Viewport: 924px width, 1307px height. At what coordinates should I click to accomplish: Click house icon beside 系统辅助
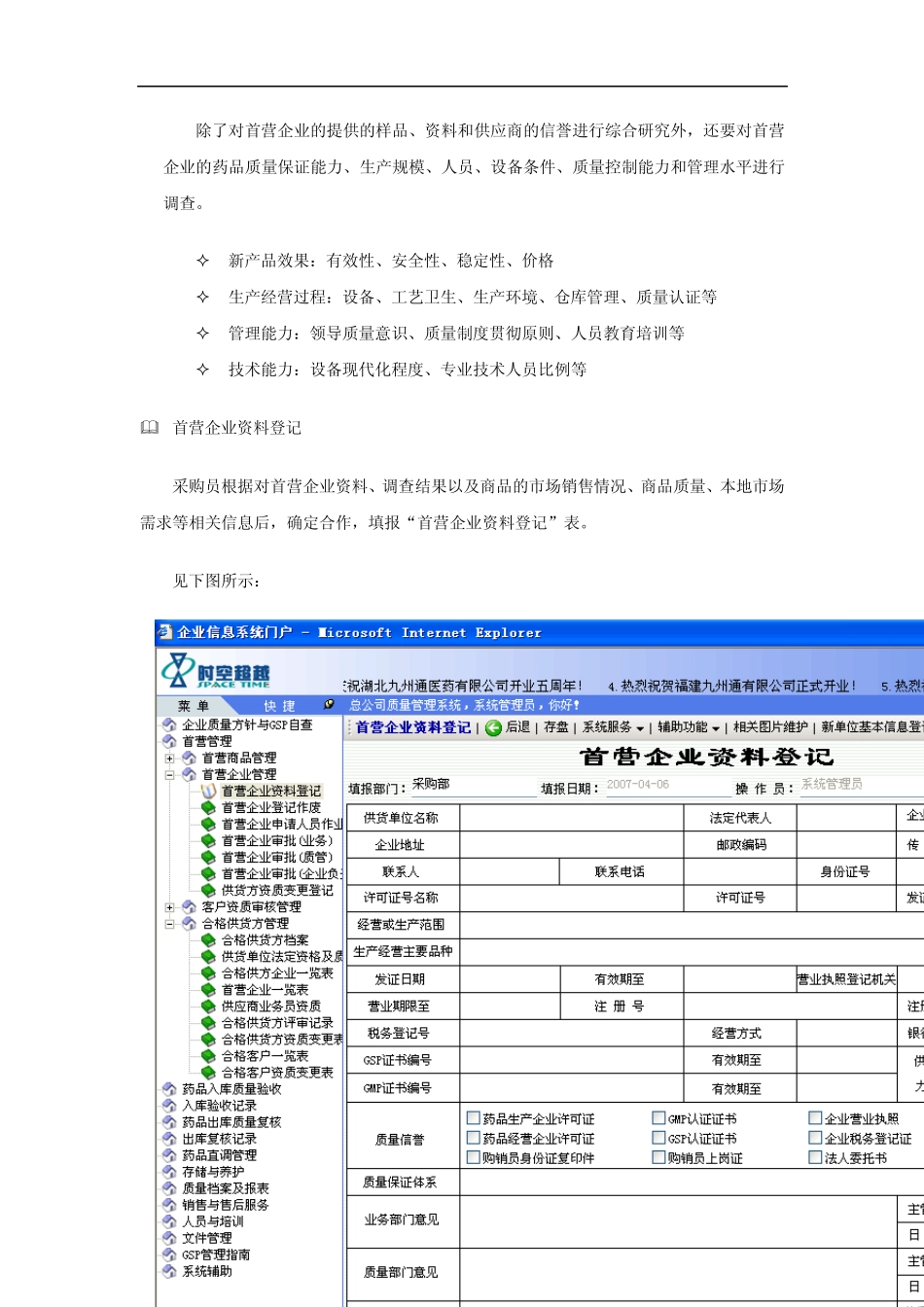click(169, 1271)
